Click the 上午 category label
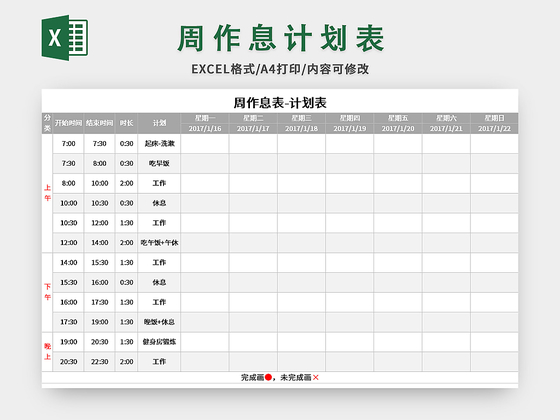560x420 pixels. (x=48, y=193)
